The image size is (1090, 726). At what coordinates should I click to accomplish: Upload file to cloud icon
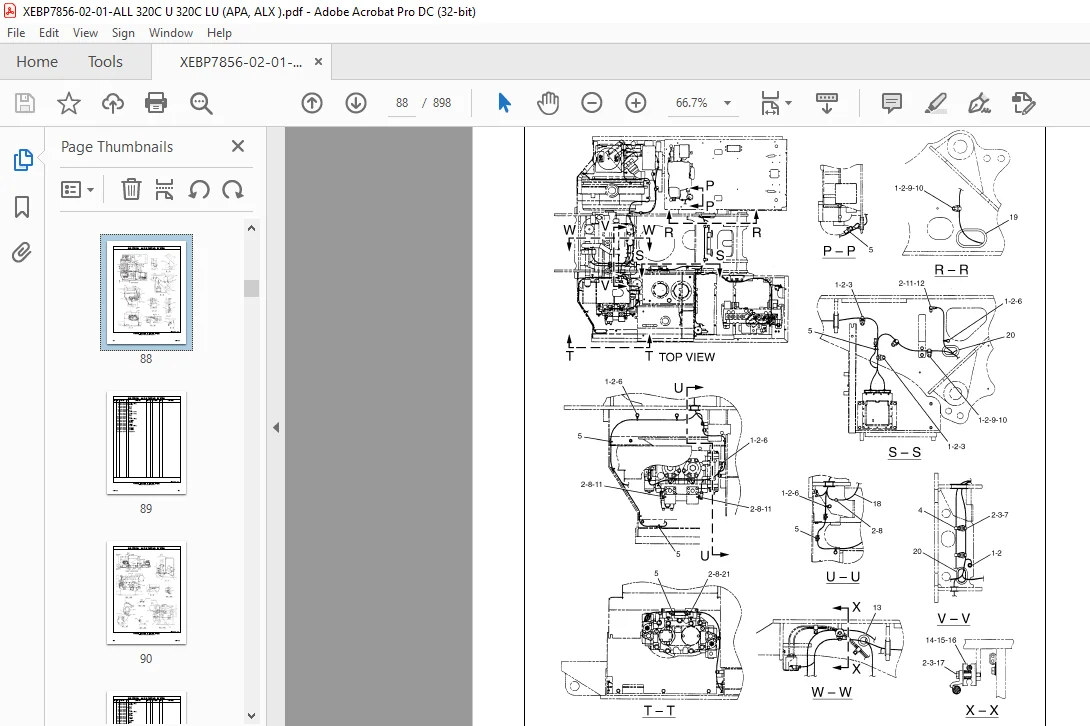[113, 103]
